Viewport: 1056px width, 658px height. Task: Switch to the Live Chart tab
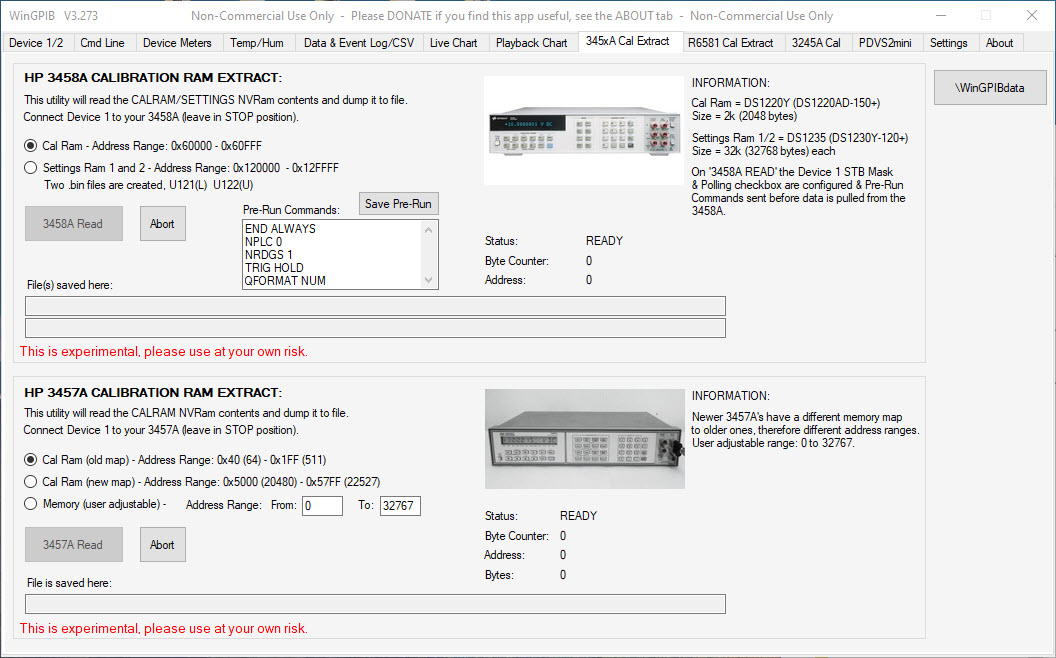453,43
